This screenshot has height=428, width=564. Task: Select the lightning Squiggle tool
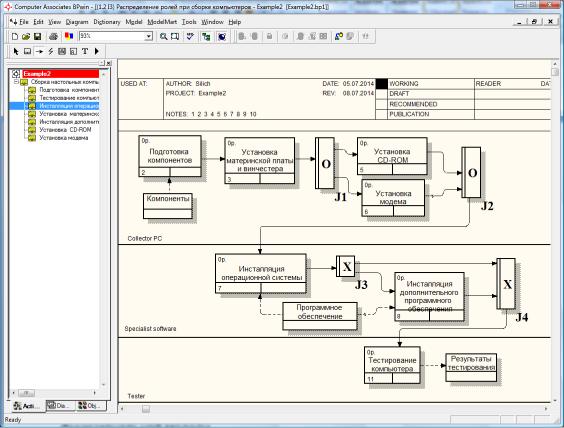51,51
